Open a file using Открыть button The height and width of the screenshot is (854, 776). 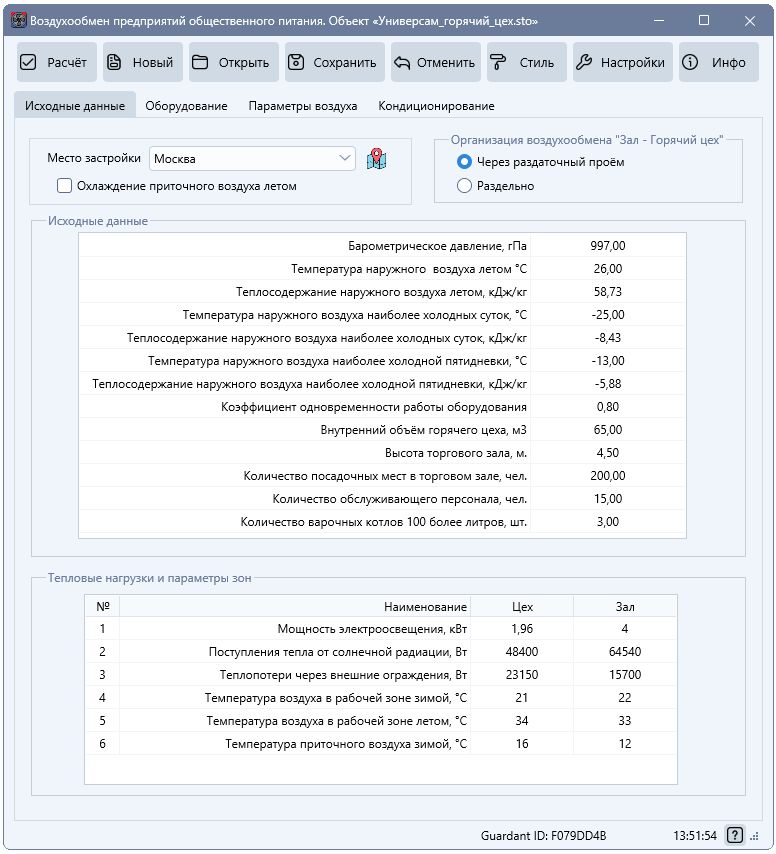(231, 62)
